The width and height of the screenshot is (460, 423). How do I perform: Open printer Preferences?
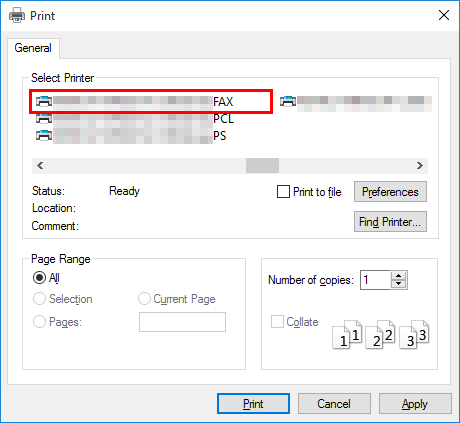click(x=390, y=192)
